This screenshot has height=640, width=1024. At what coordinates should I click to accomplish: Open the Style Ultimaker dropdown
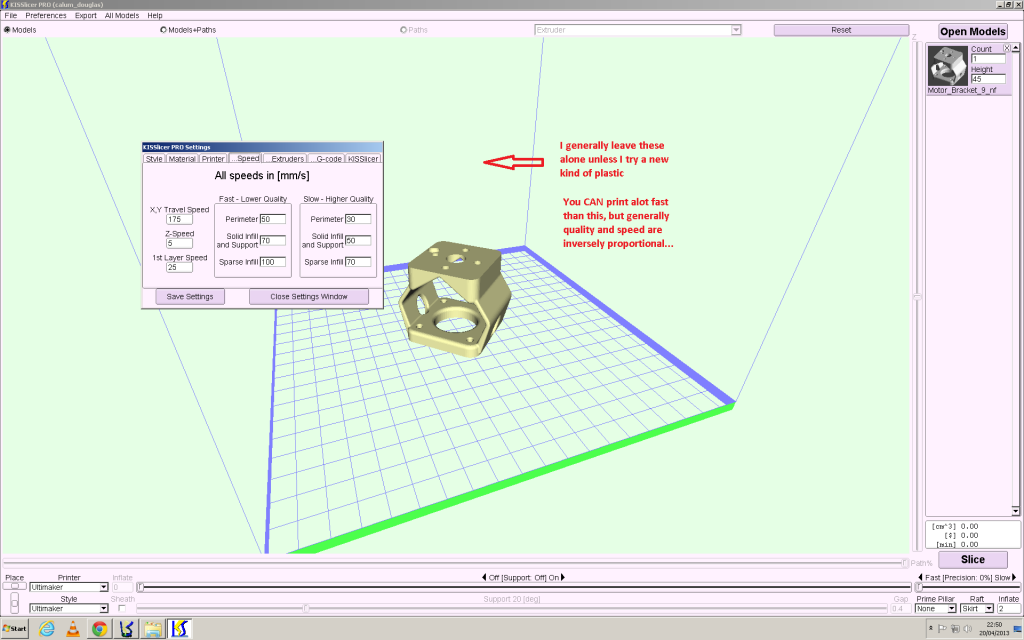coord(103,609)
